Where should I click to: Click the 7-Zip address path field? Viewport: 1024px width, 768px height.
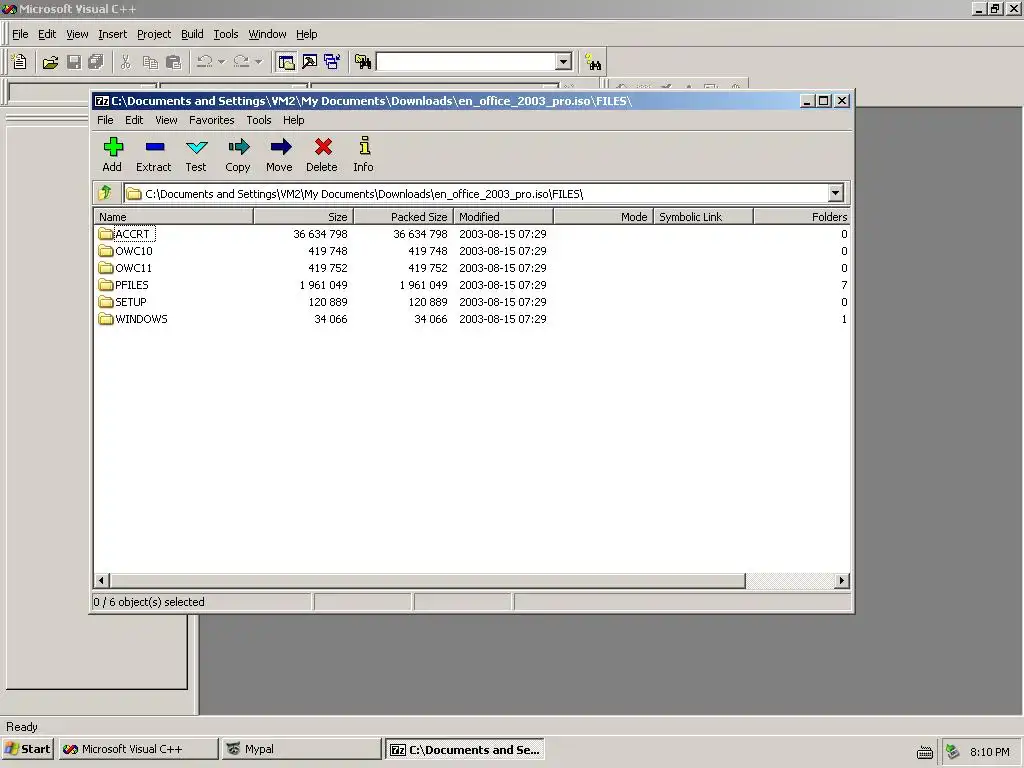(476, 193)
